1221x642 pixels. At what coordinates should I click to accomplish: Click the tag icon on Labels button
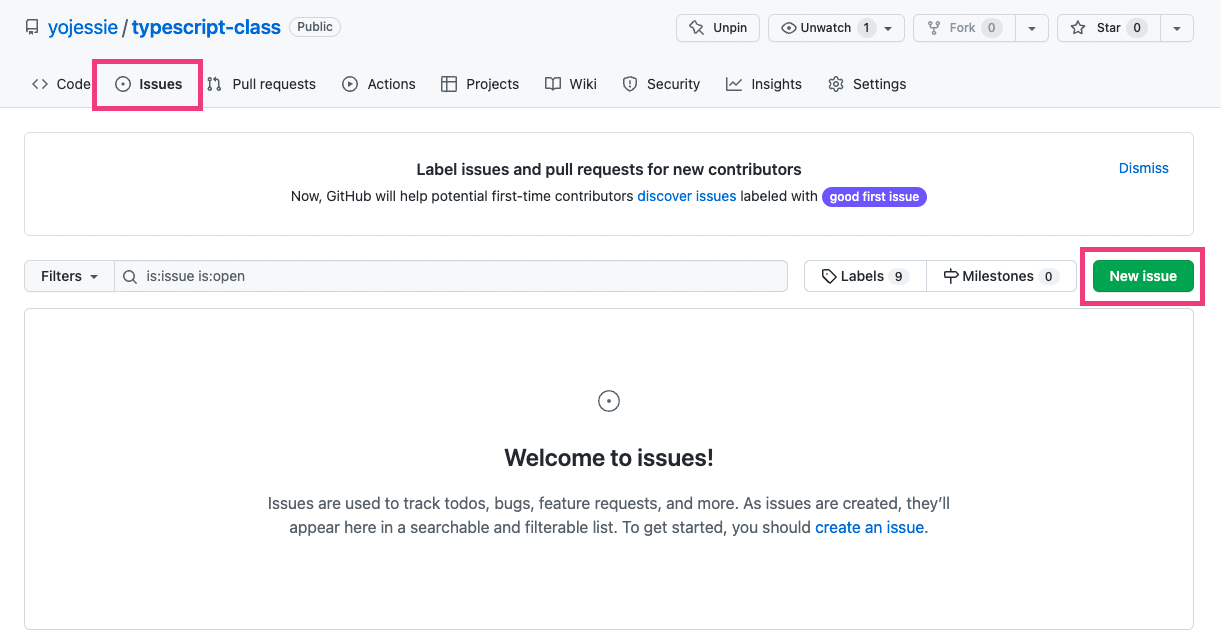coord(829,276)
